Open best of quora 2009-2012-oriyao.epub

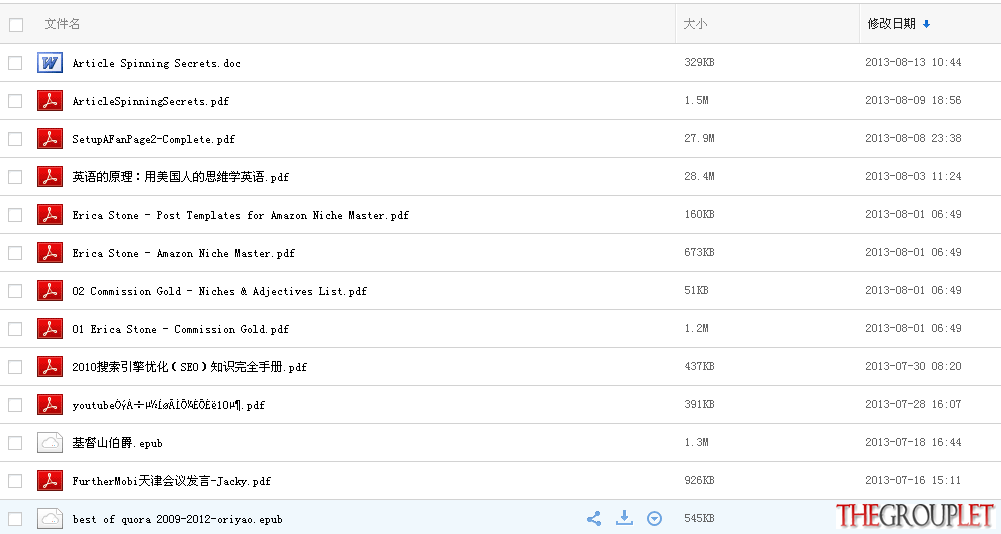point(177,519)
